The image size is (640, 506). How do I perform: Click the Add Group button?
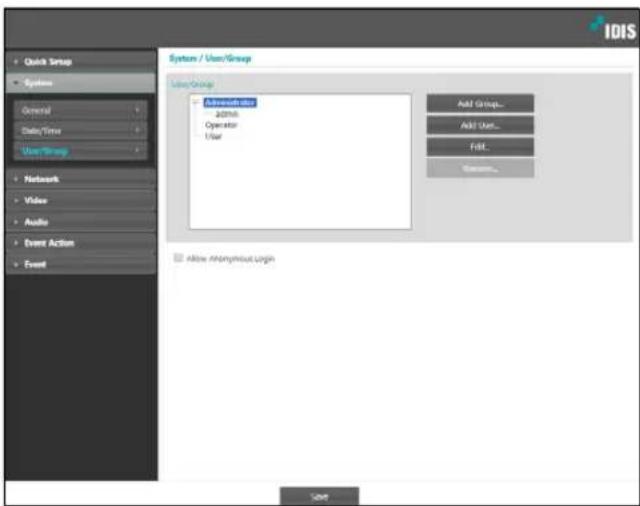(x=480, y=104)
